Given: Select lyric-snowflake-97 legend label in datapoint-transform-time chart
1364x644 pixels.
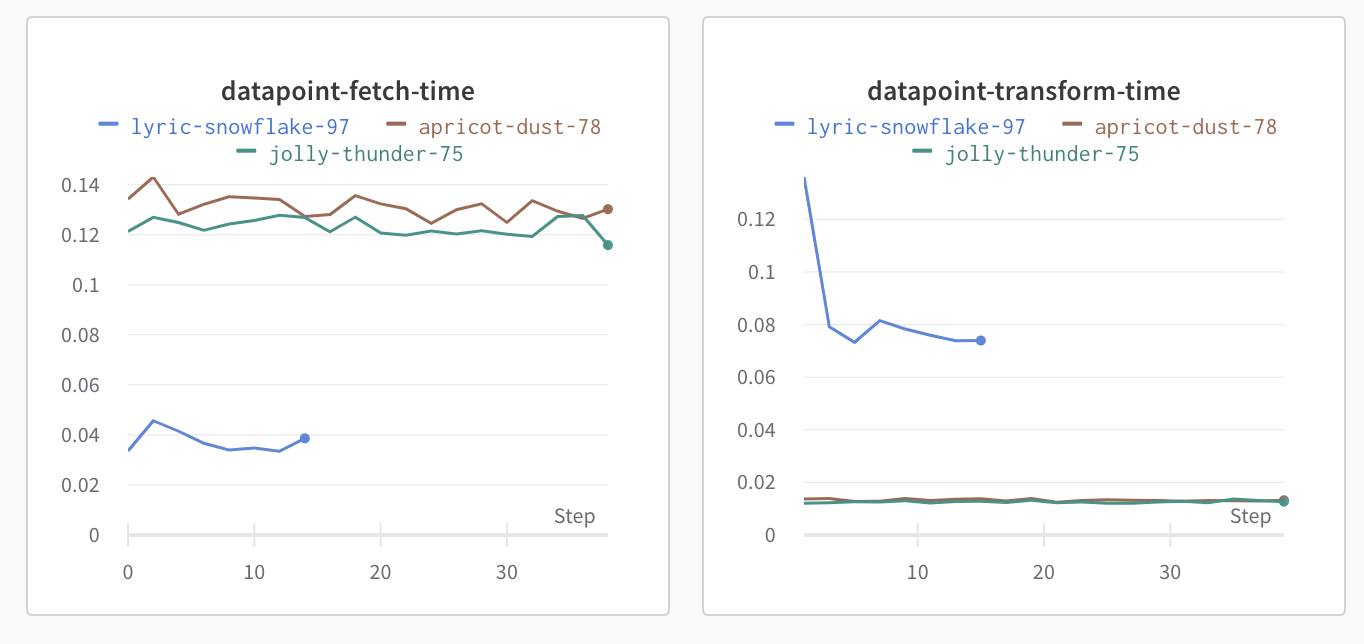Looking at the screenshot, I should [916, 126].
